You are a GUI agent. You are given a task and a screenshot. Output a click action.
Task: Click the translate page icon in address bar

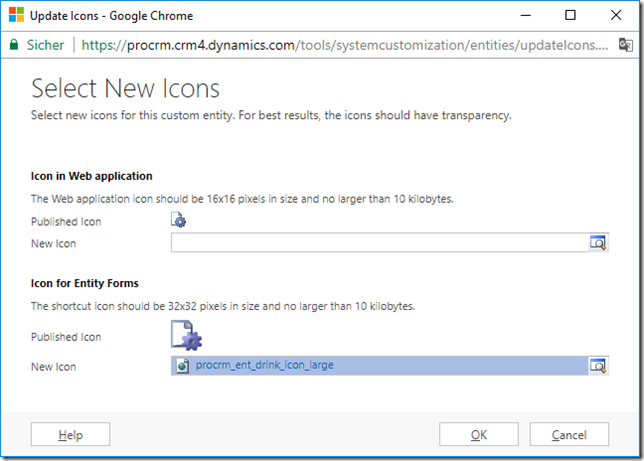pyautogui.click(x=625, y=45)
